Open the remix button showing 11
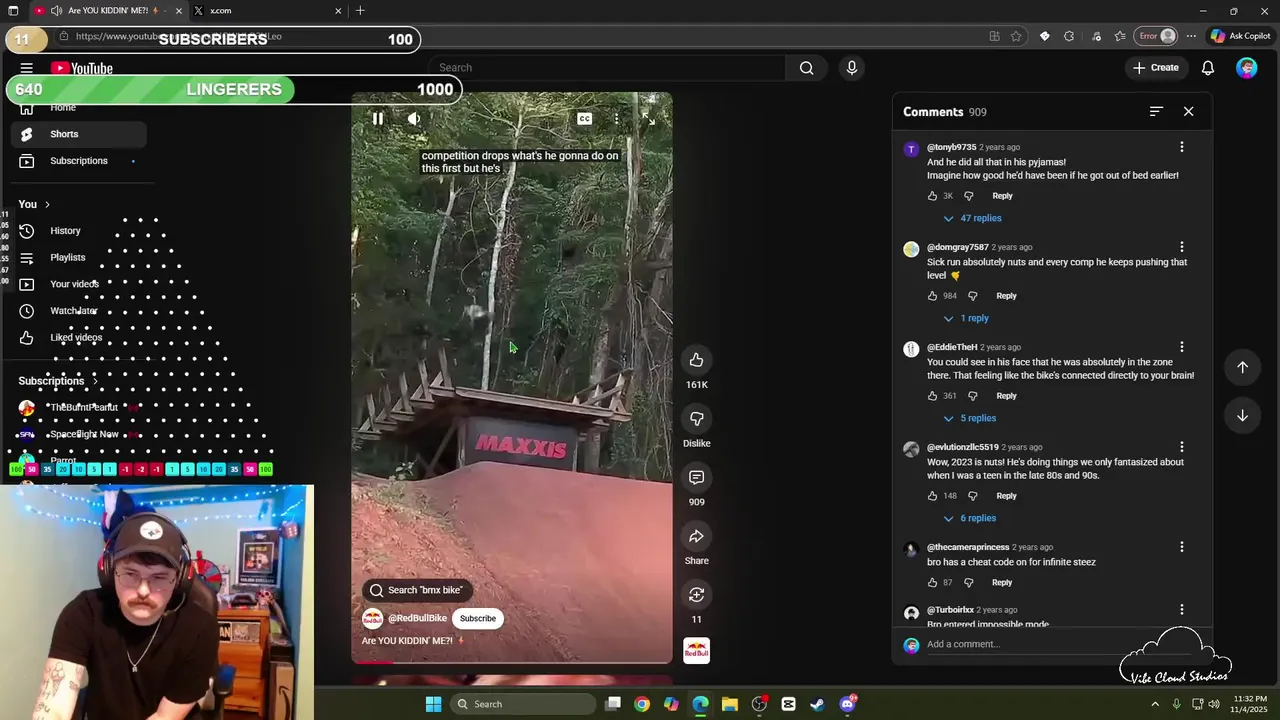The image size is (1280, 720). pyautogui.click(x=696, y=595)
